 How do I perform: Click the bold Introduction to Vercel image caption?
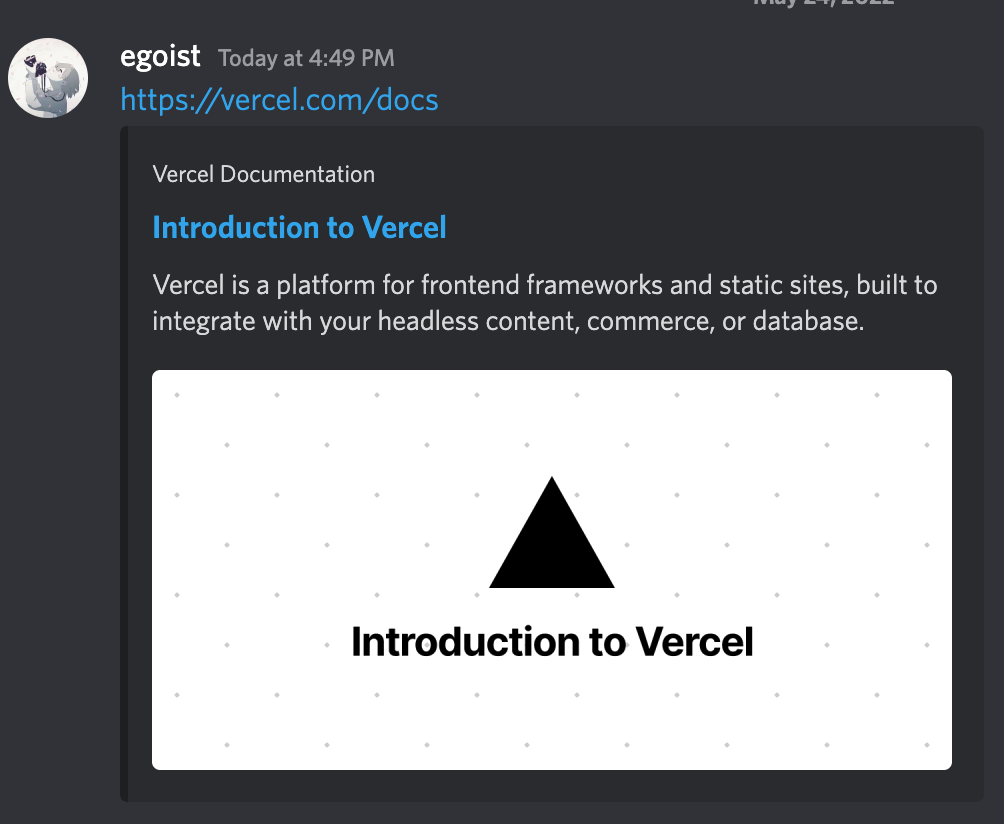point(552,642)
